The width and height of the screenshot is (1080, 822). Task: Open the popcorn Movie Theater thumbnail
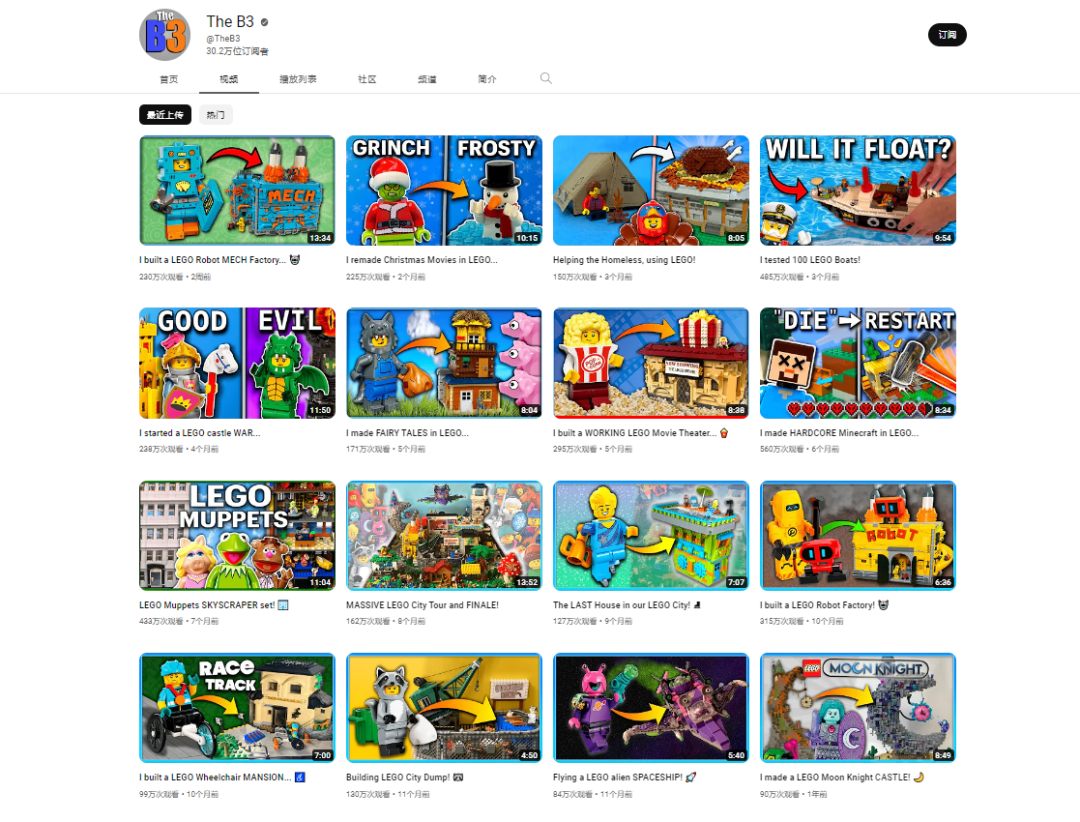(x=651, y=363)
